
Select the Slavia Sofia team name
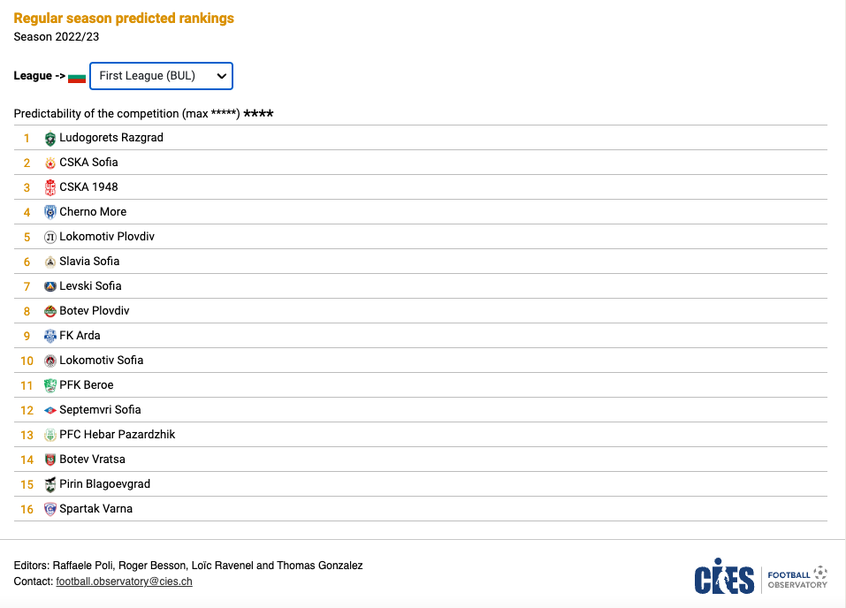89,261
